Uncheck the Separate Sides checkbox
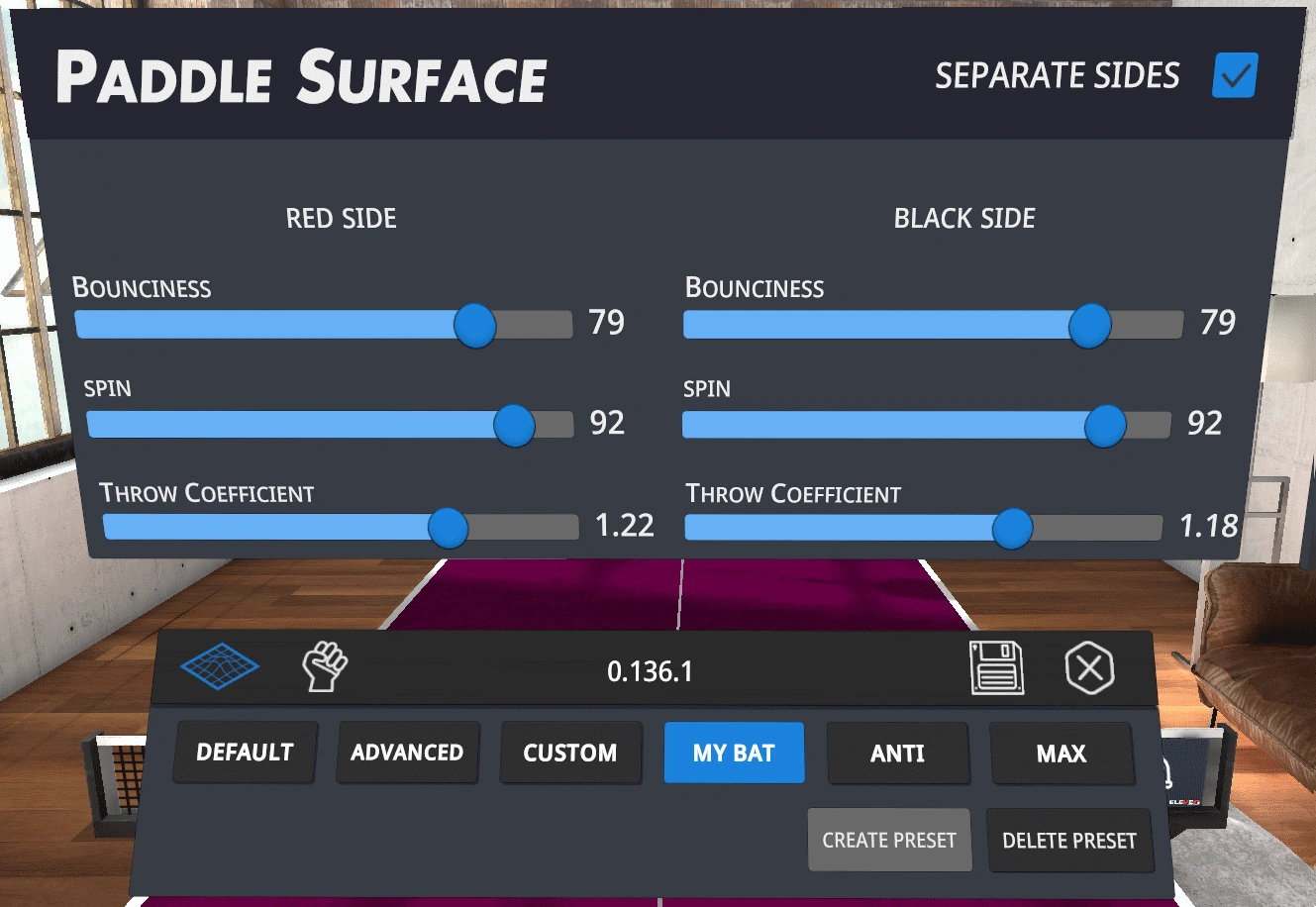 1234,76
